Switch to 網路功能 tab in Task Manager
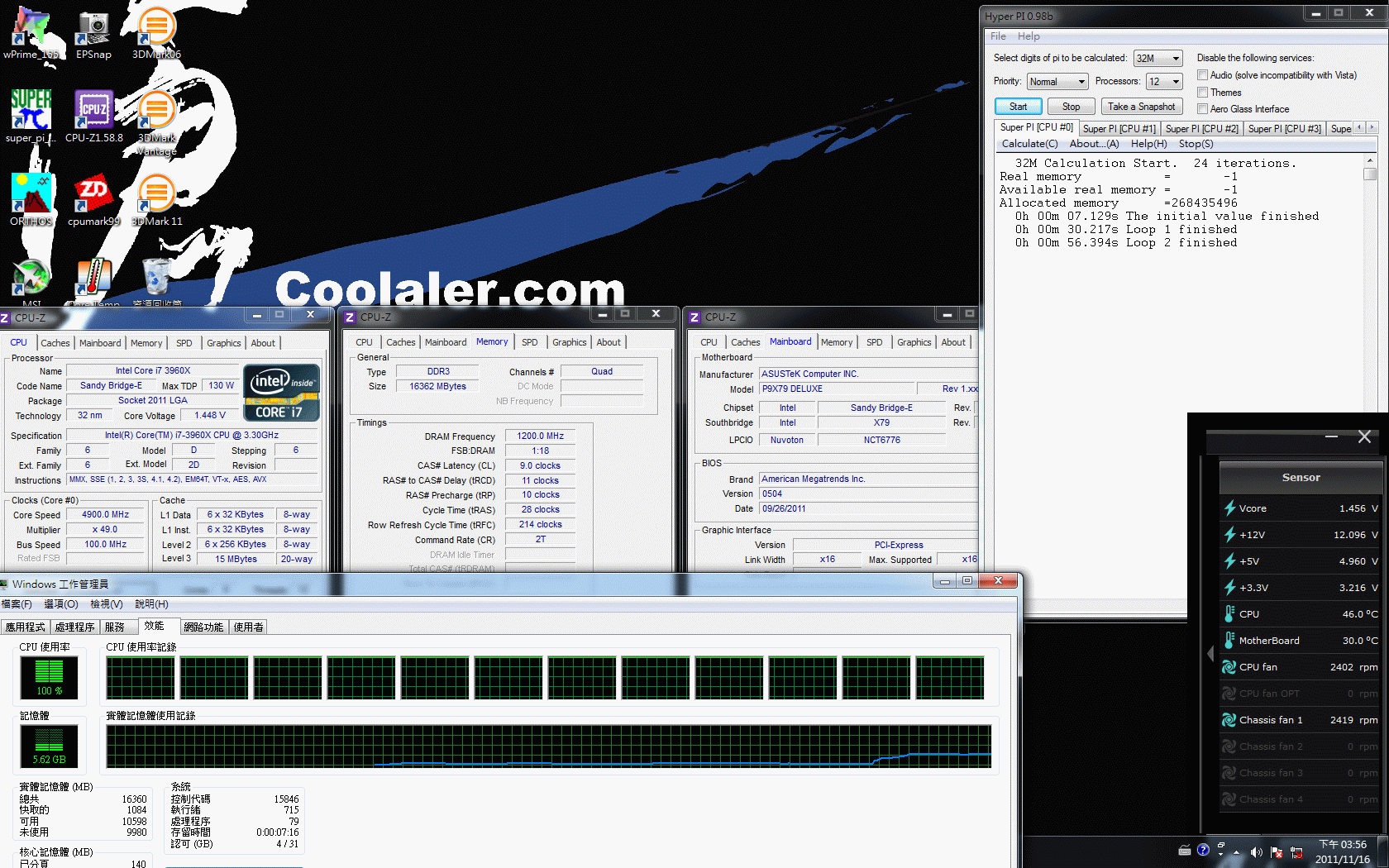Screen dimensions: 1389x868 pos(203,627)
